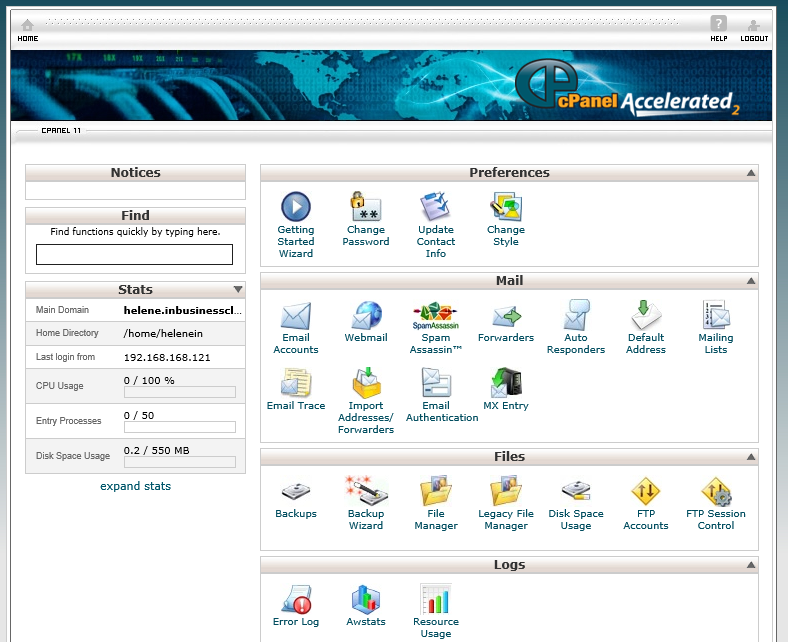The height and width of the screenshot is (642, 788).
Task: Open the Default Address icon
Action: (x=646, y=315)
